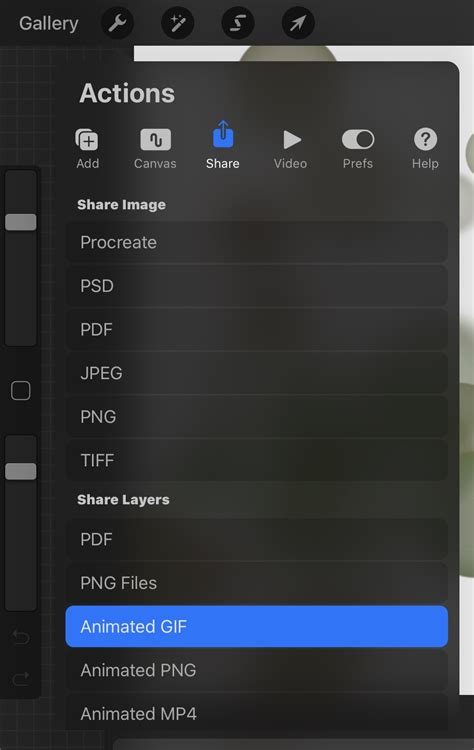
Task: Select the Selection S-shaped tool
Action: click(238, 22)
